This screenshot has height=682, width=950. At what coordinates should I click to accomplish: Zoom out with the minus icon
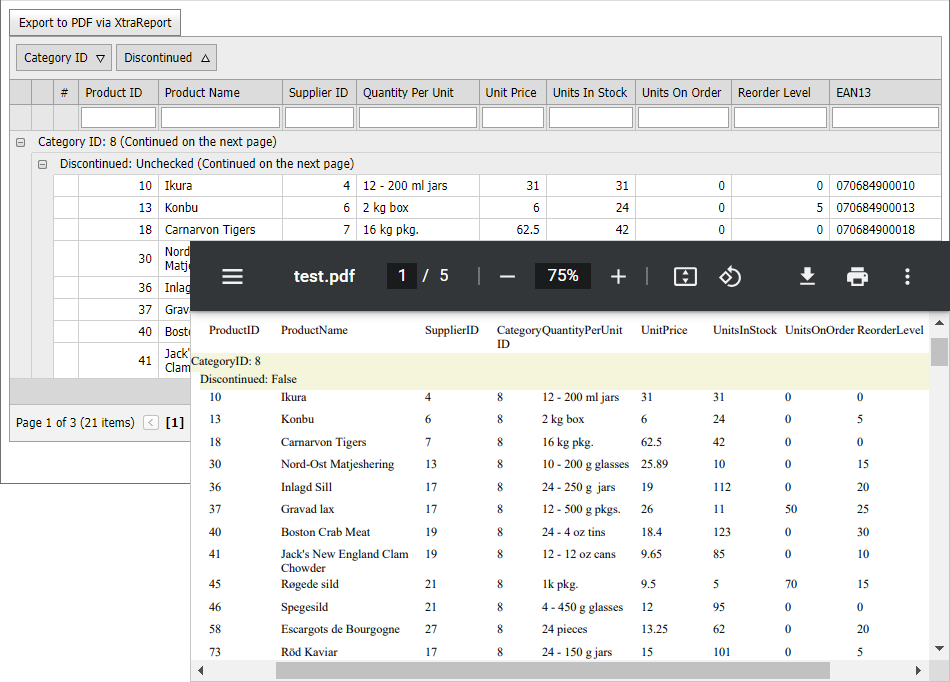pyautogui.click(x=508, y=277)
